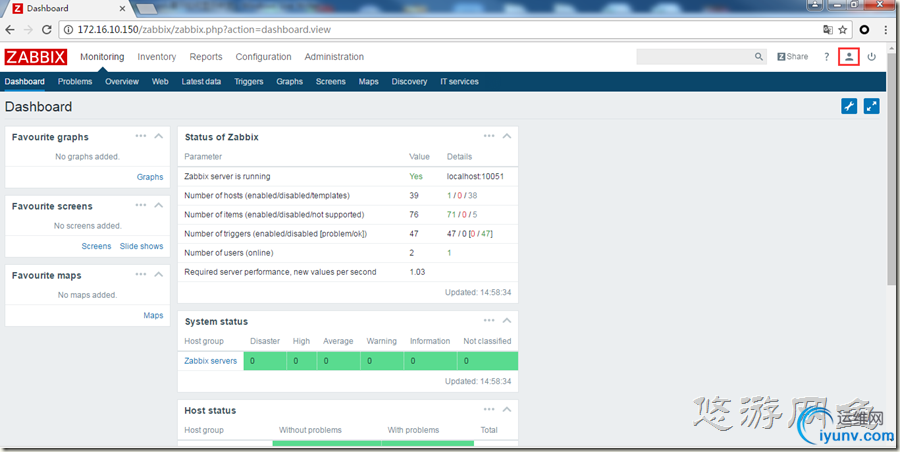
Task: Click the browser extension circle icon
Action: pyautogui.click(x=864, y=29)
